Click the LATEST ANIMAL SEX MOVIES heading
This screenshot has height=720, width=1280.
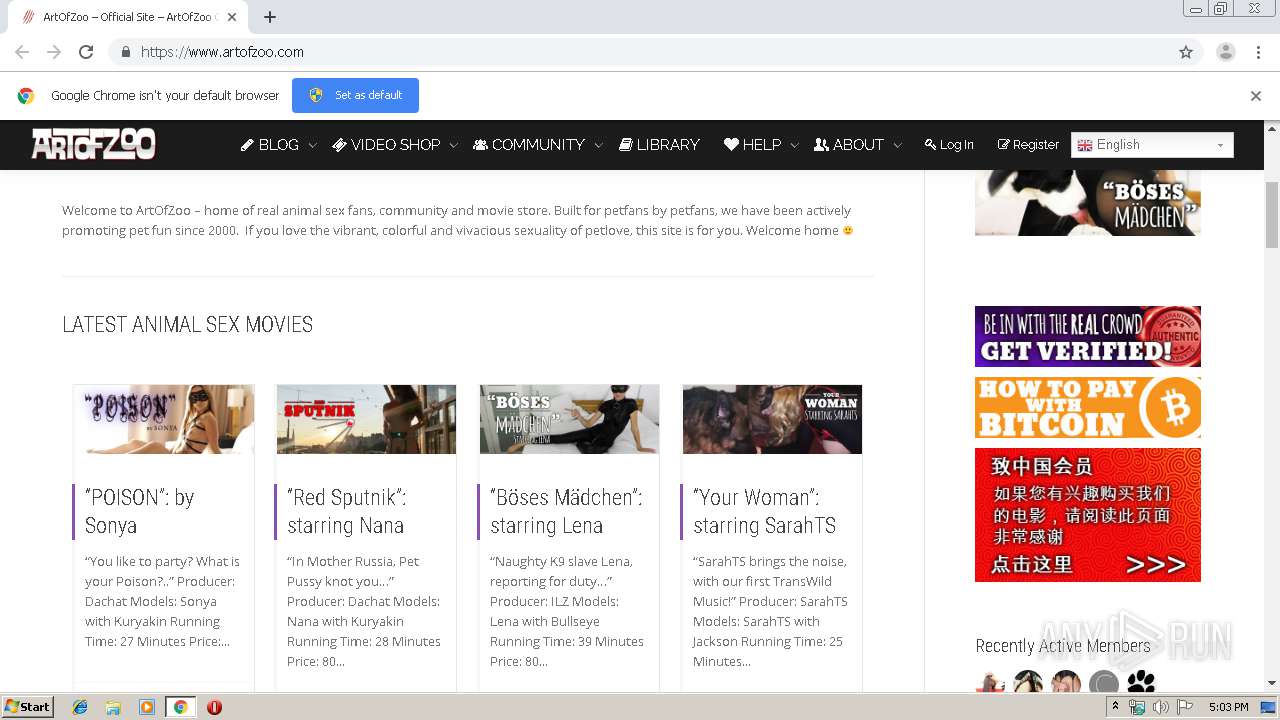coord(187,325)
